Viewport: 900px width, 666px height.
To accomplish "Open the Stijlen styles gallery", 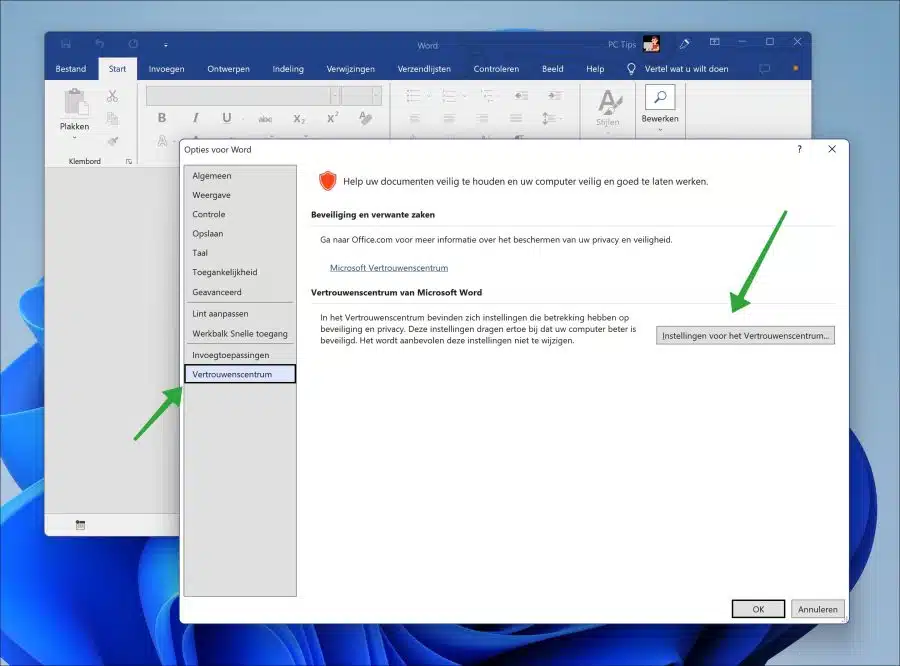I will 608,109.
